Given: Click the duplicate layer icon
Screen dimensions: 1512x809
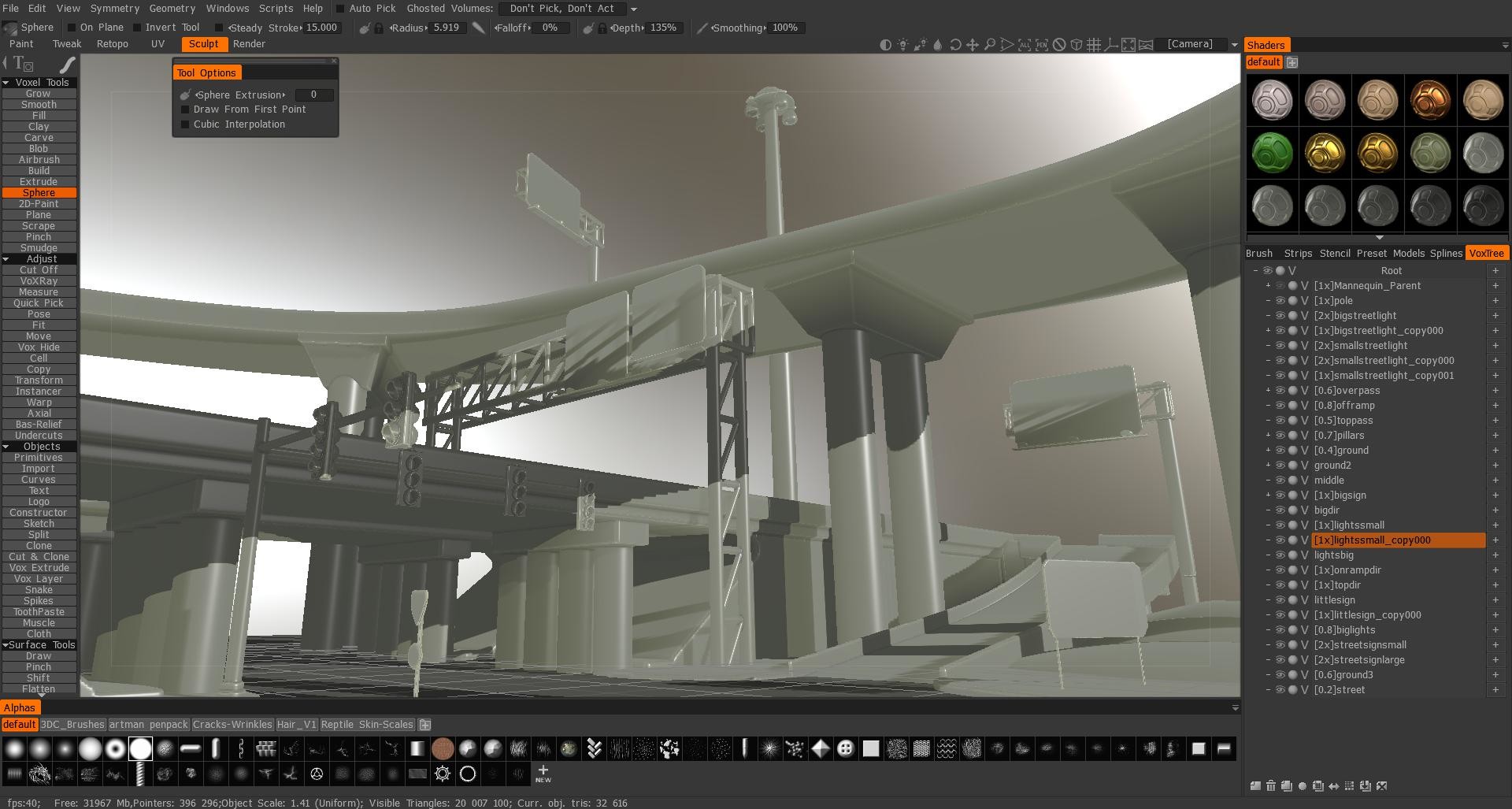Looking at the screenshot, I should pos(1287,786).
